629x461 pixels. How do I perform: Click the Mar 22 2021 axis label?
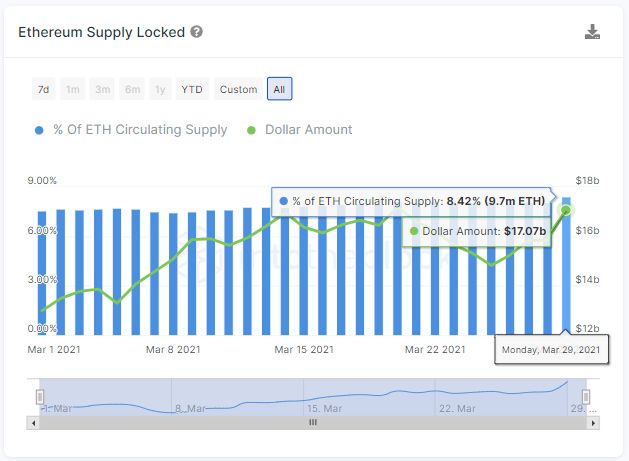point(435,349)
